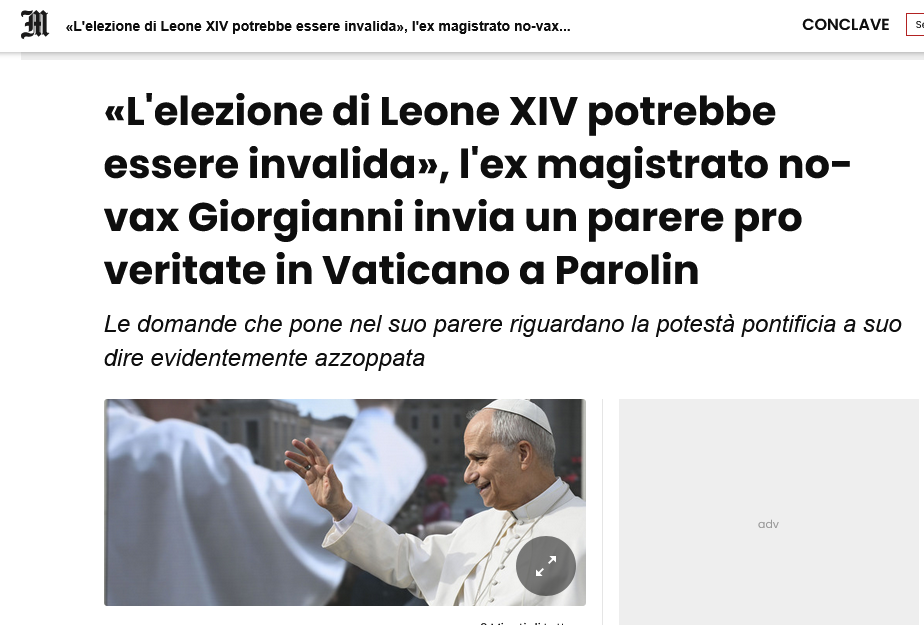
Task: Click the name 'Giorgianni' in the headline
Action: (295, 217)
